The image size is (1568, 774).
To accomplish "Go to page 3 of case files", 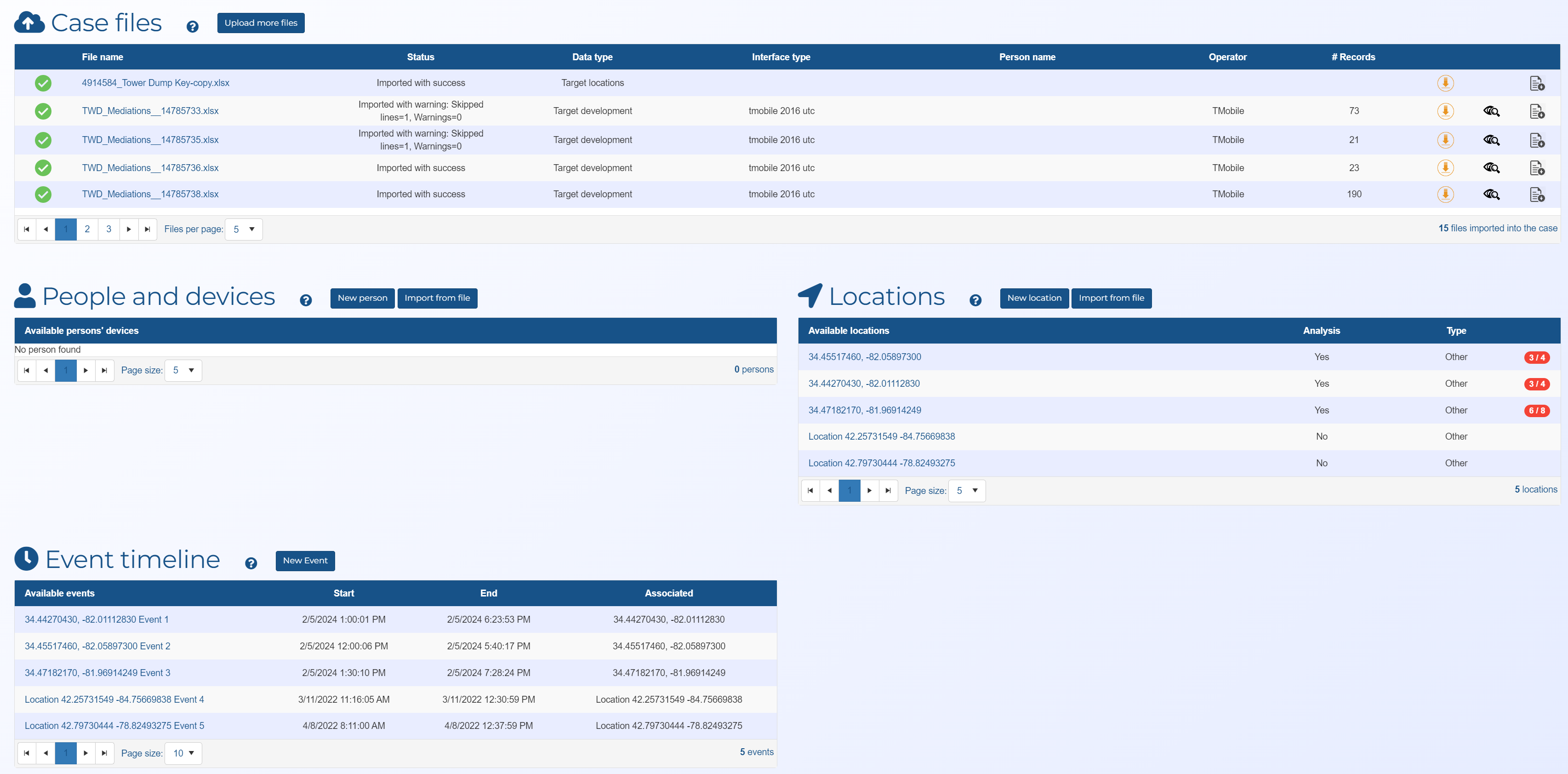I will click(x=108, y=229).
